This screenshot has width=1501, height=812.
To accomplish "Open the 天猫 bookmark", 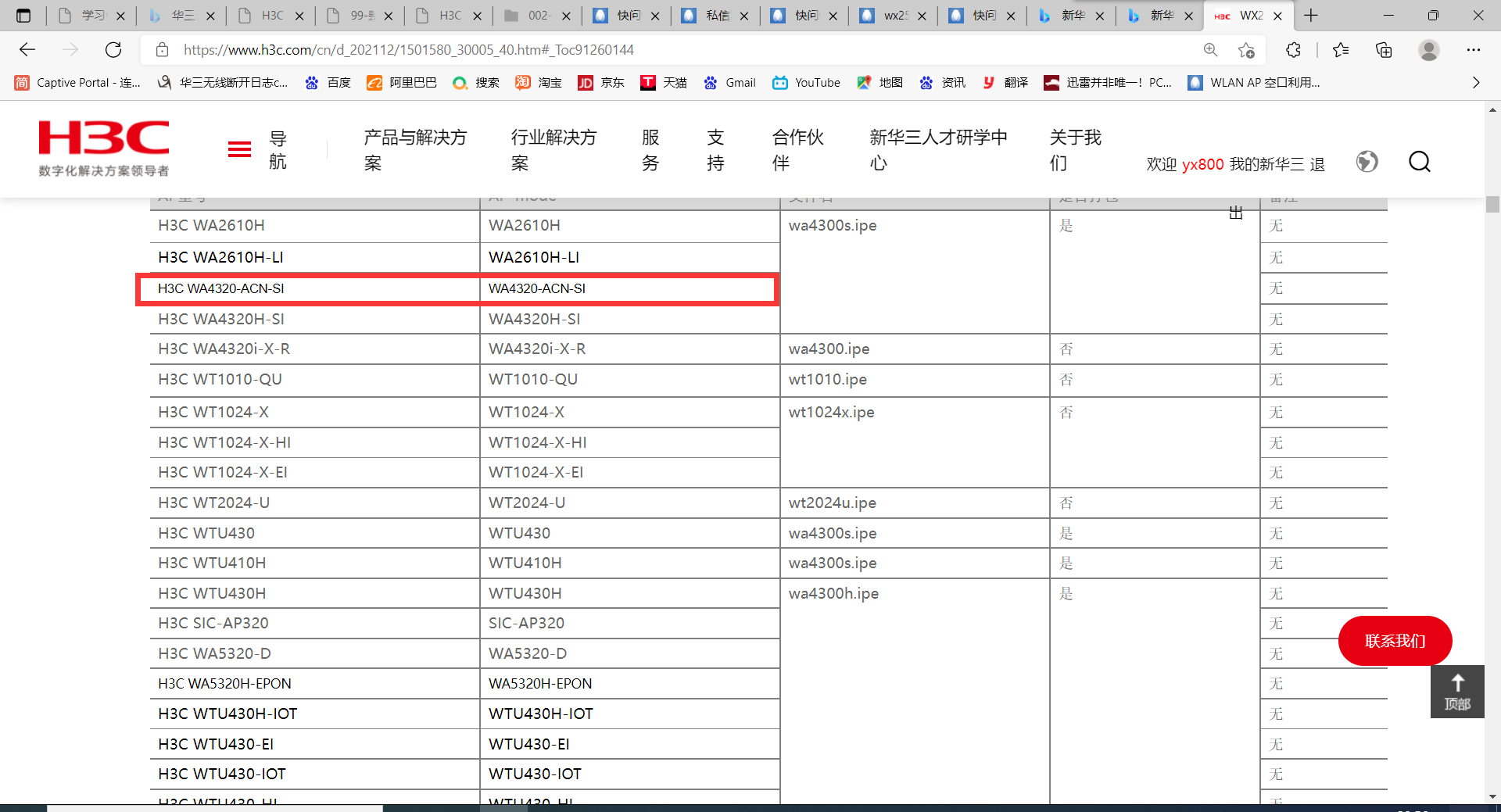I will [664, 83].
